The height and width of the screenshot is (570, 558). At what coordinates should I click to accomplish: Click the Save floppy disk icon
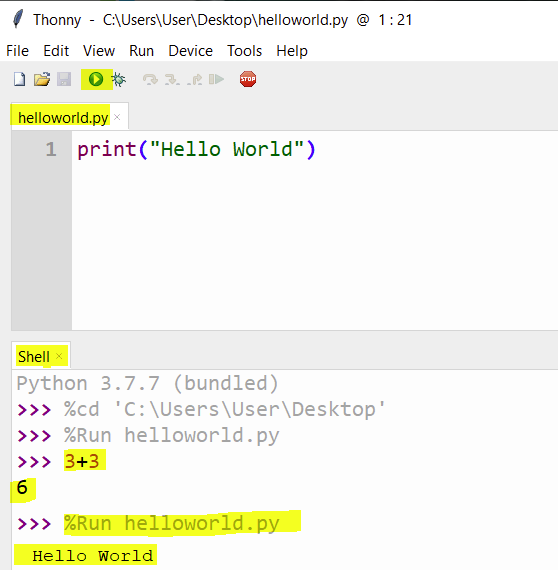point(64,79)
